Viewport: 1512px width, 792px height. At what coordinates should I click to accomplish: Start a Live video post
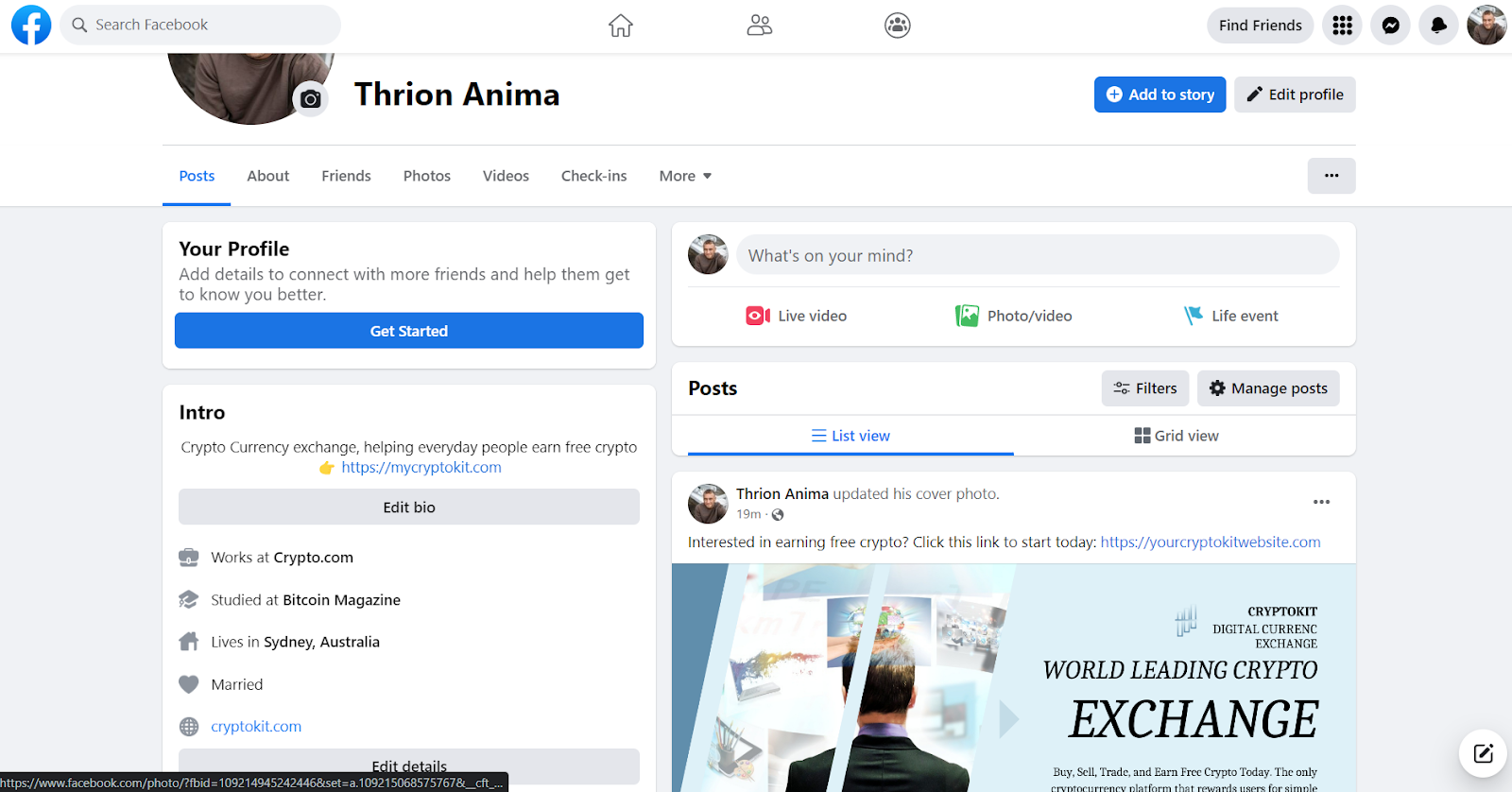(x=797, y=316)
